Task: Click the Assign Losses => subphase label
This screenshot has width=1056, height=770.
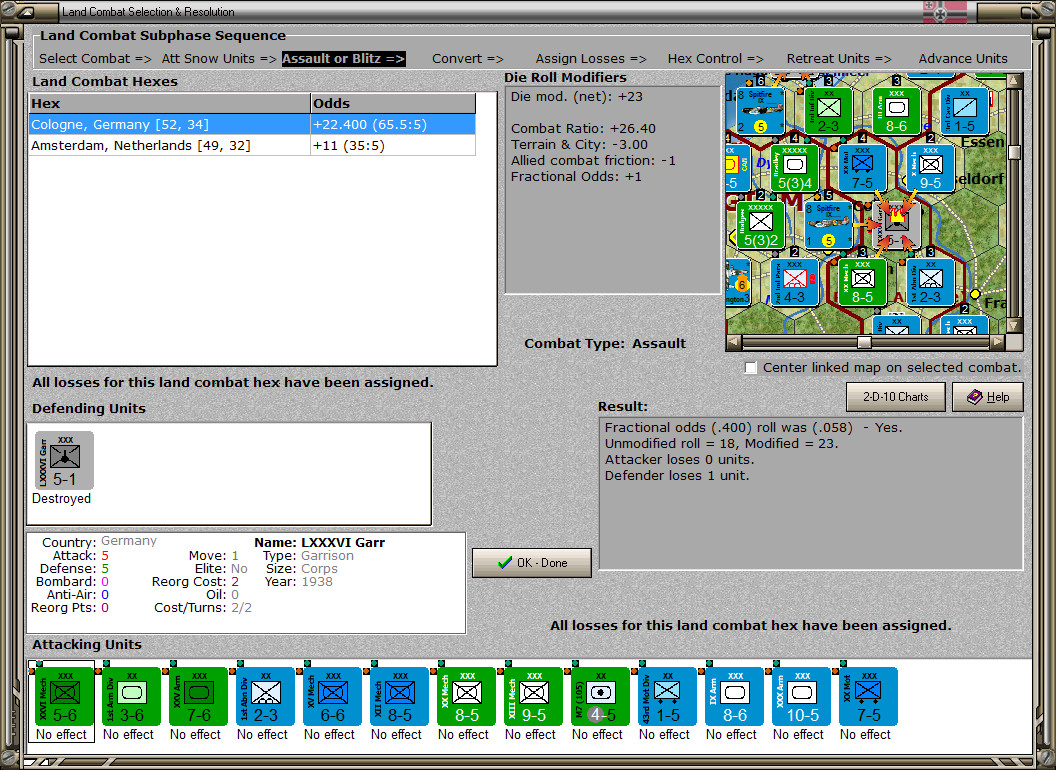Action: (x=591, y=59)
